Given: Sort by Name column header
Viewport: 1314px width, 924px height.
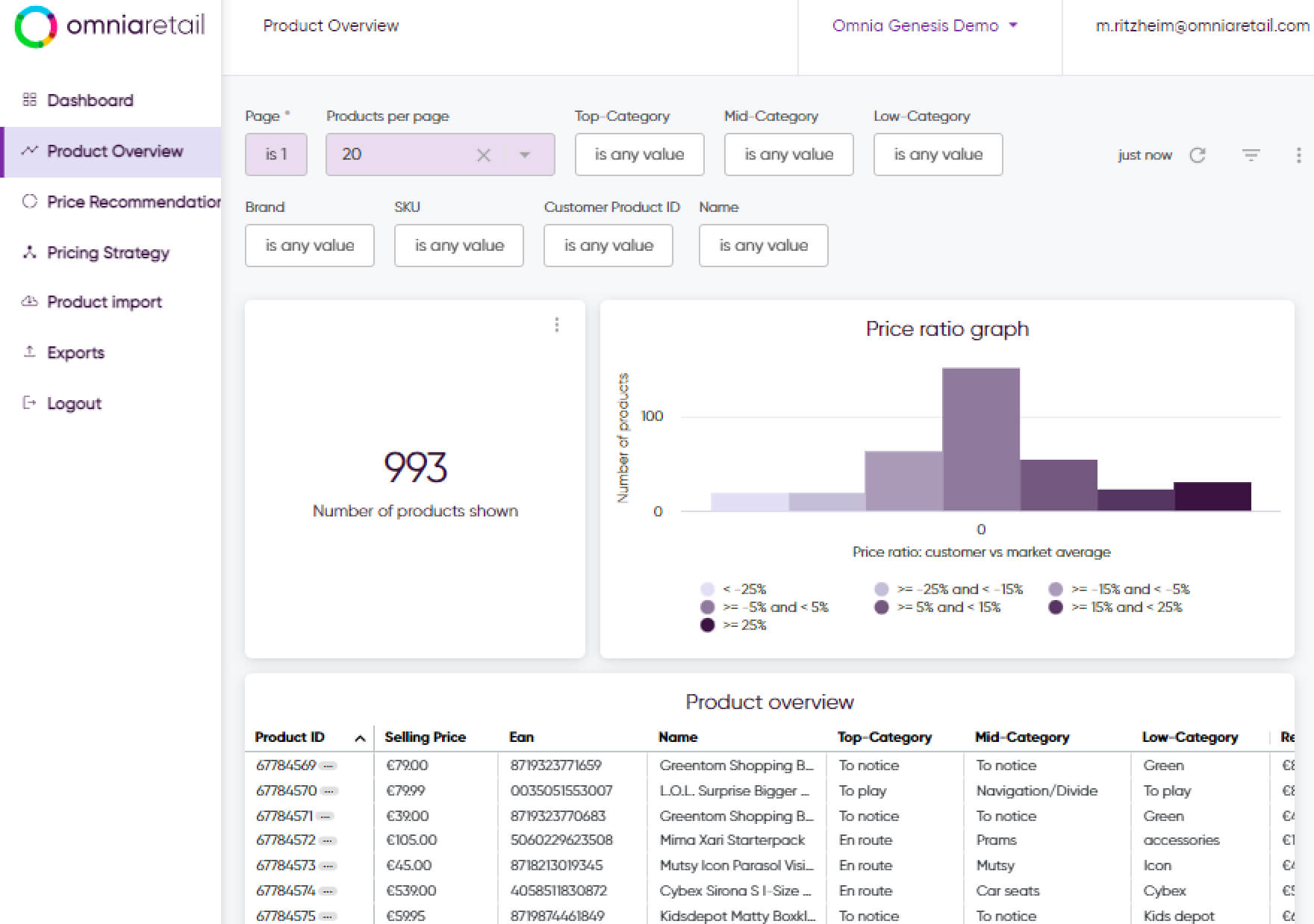Looking at the screenshot, I should (678, 737).
